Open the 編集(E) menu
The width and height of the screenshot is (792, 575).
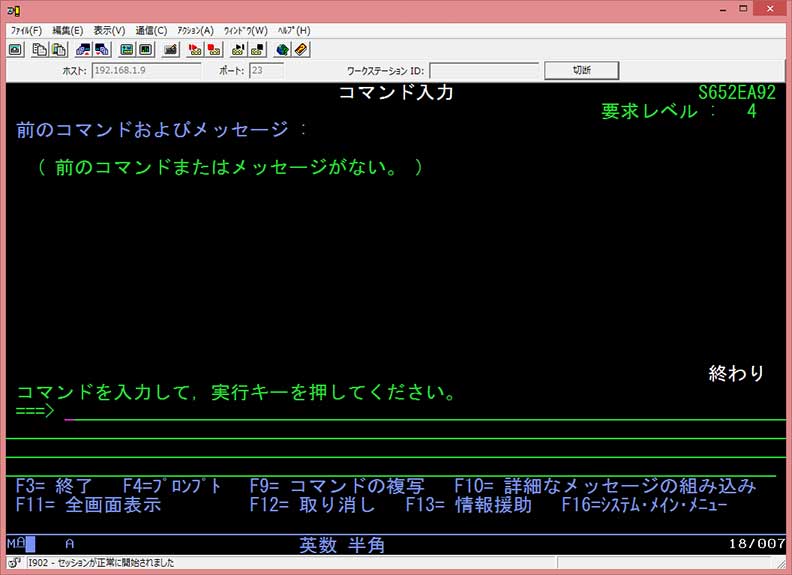pyautogui.click(x=69, y=30)
